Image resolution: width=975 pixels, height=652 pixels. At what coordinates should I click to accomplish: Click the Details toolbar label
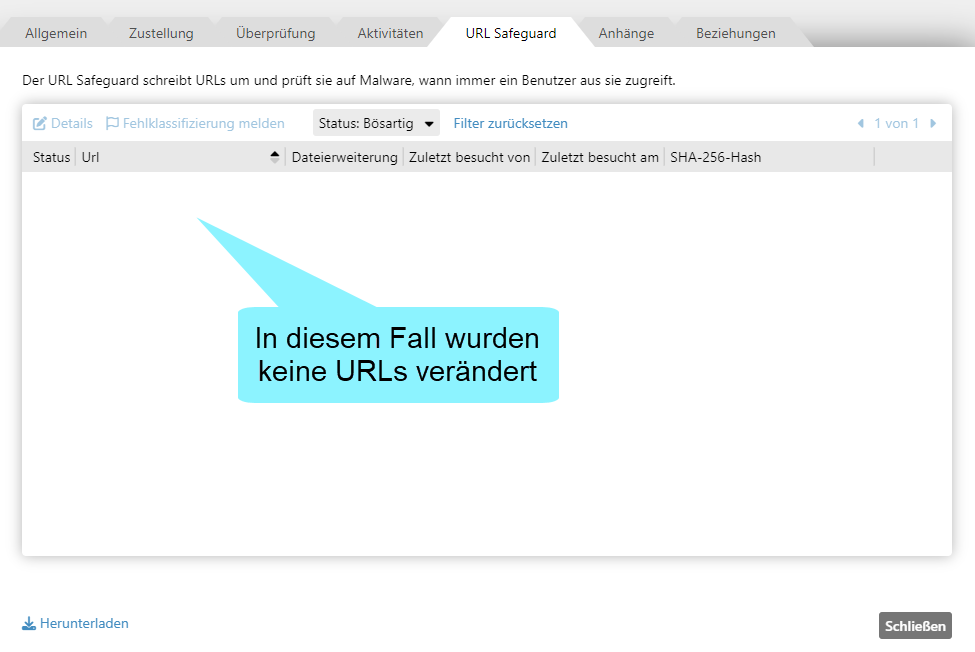pos(72,123)
